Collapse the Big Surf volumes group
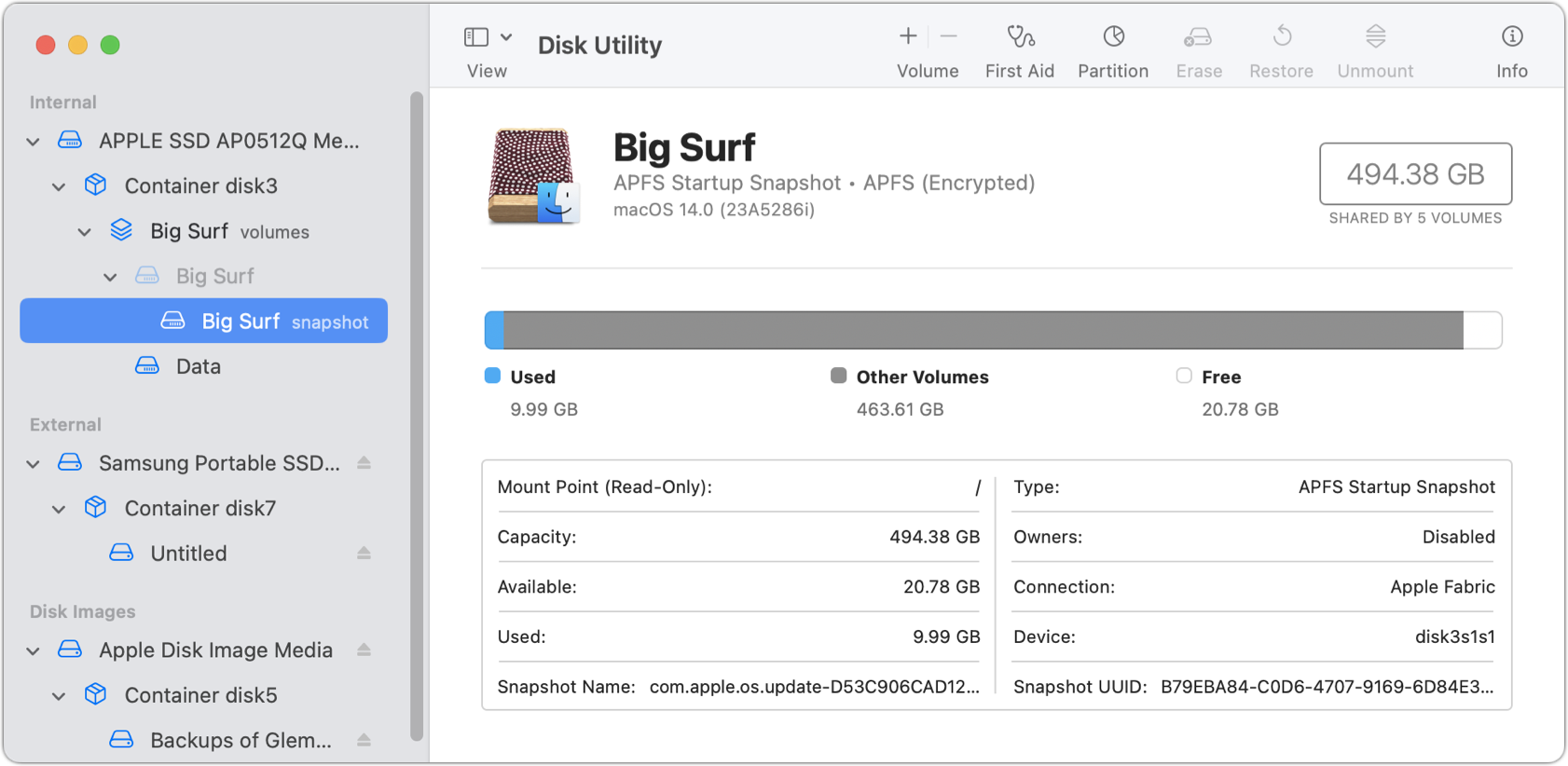This screenshot has width=1568, height=766. (x=85, y=232)
